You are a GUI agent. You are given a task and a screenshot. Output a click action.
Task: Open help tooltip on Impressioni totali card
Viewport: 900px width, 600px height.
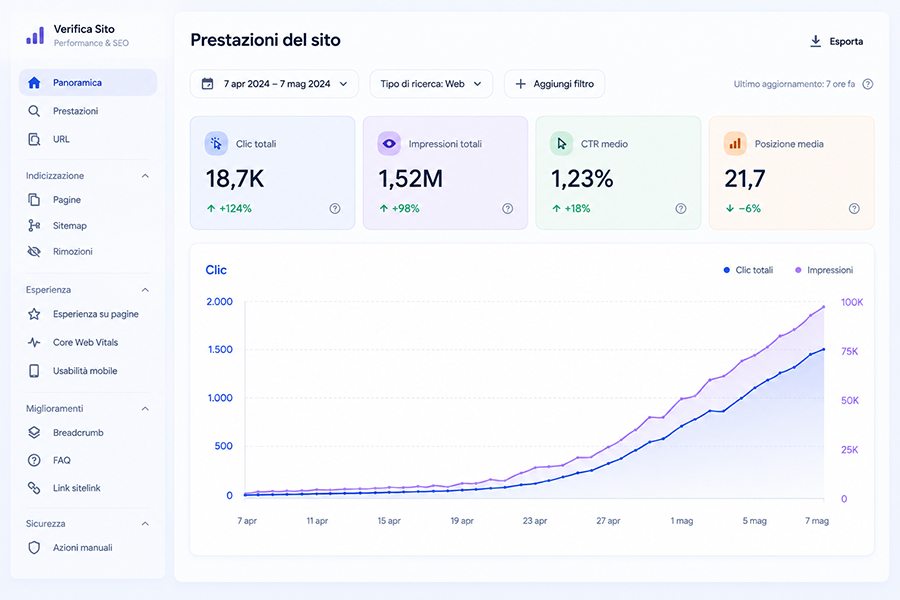tap(507, 208)
